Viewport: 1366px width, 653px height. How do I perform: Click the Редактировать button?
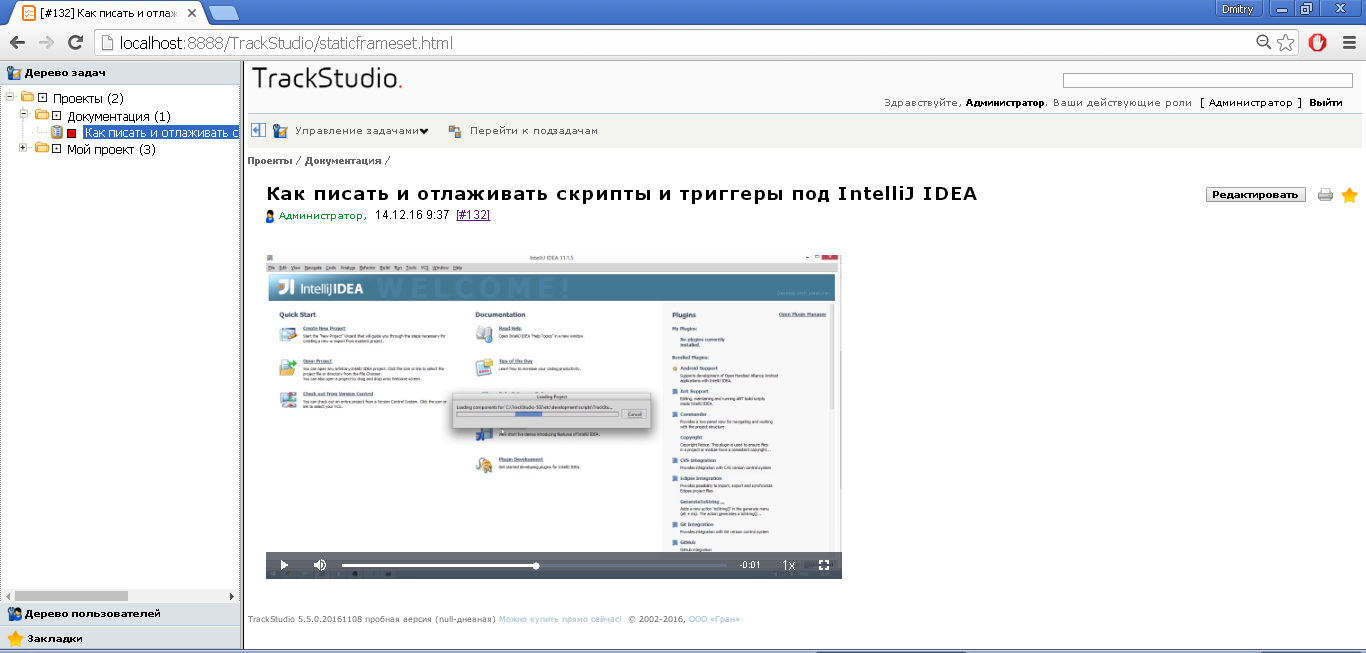tap(1256, 195)
